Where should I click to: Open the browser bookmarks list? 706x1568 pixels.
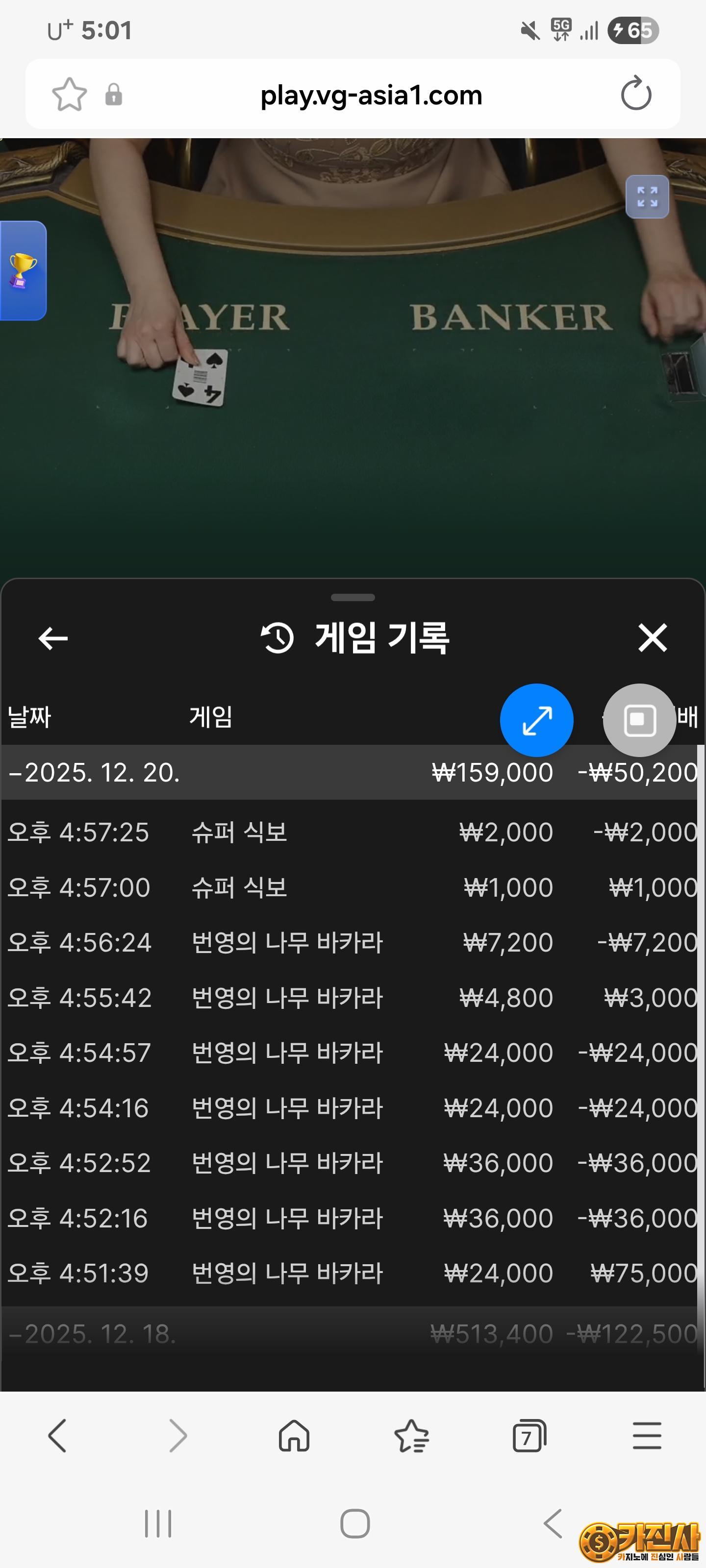click(x=412, y=1437)
